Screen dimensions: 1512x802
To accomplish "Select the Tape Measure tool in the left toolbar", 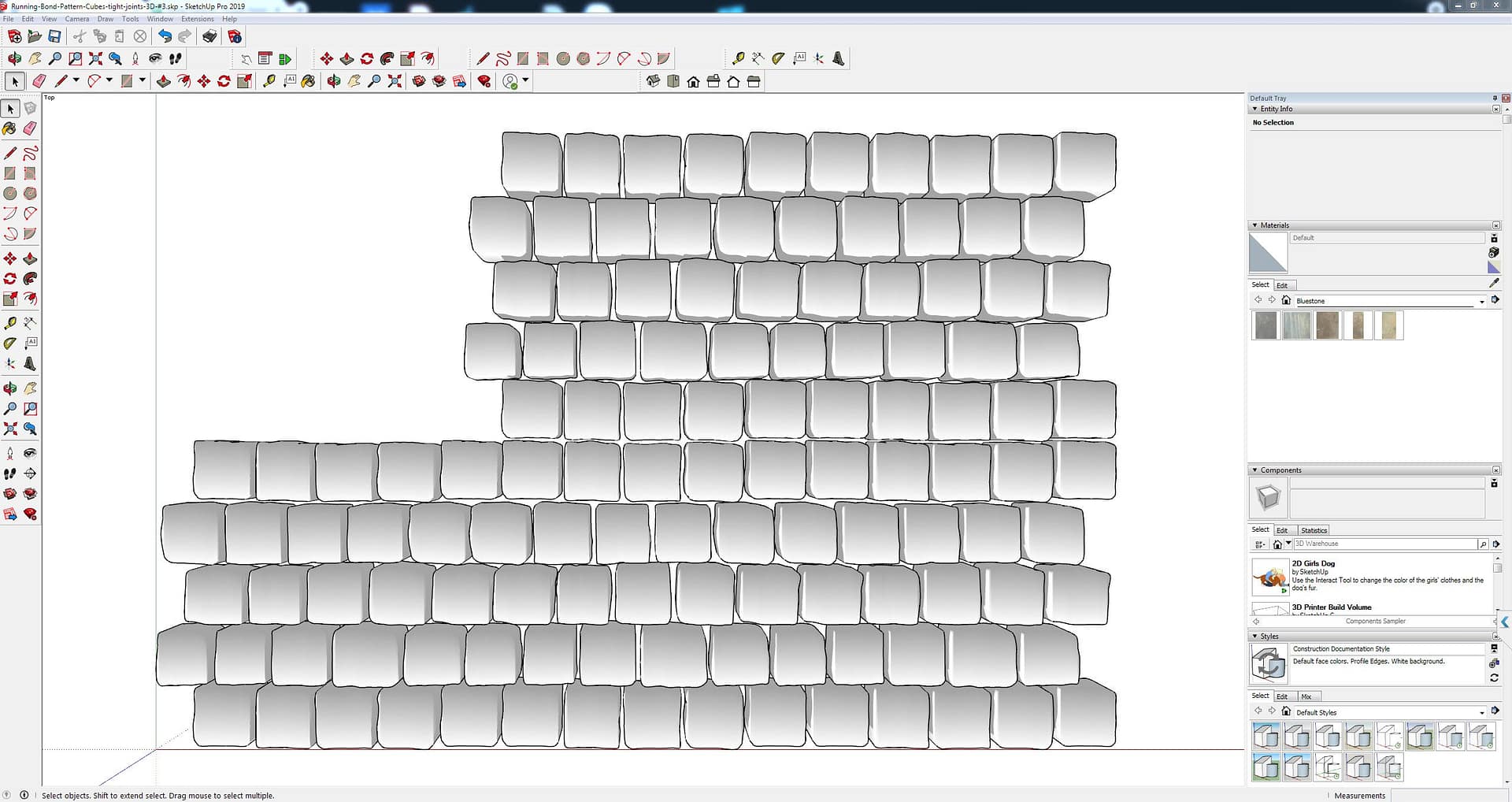I will [x=10, y=323].
